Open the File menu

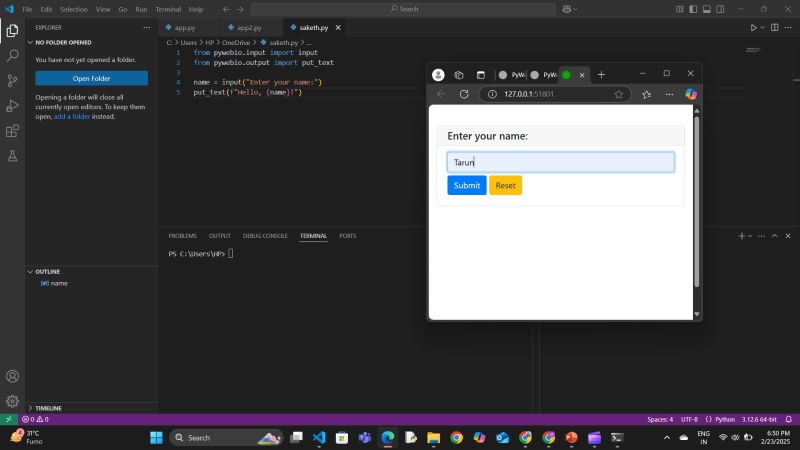[27, 9]
